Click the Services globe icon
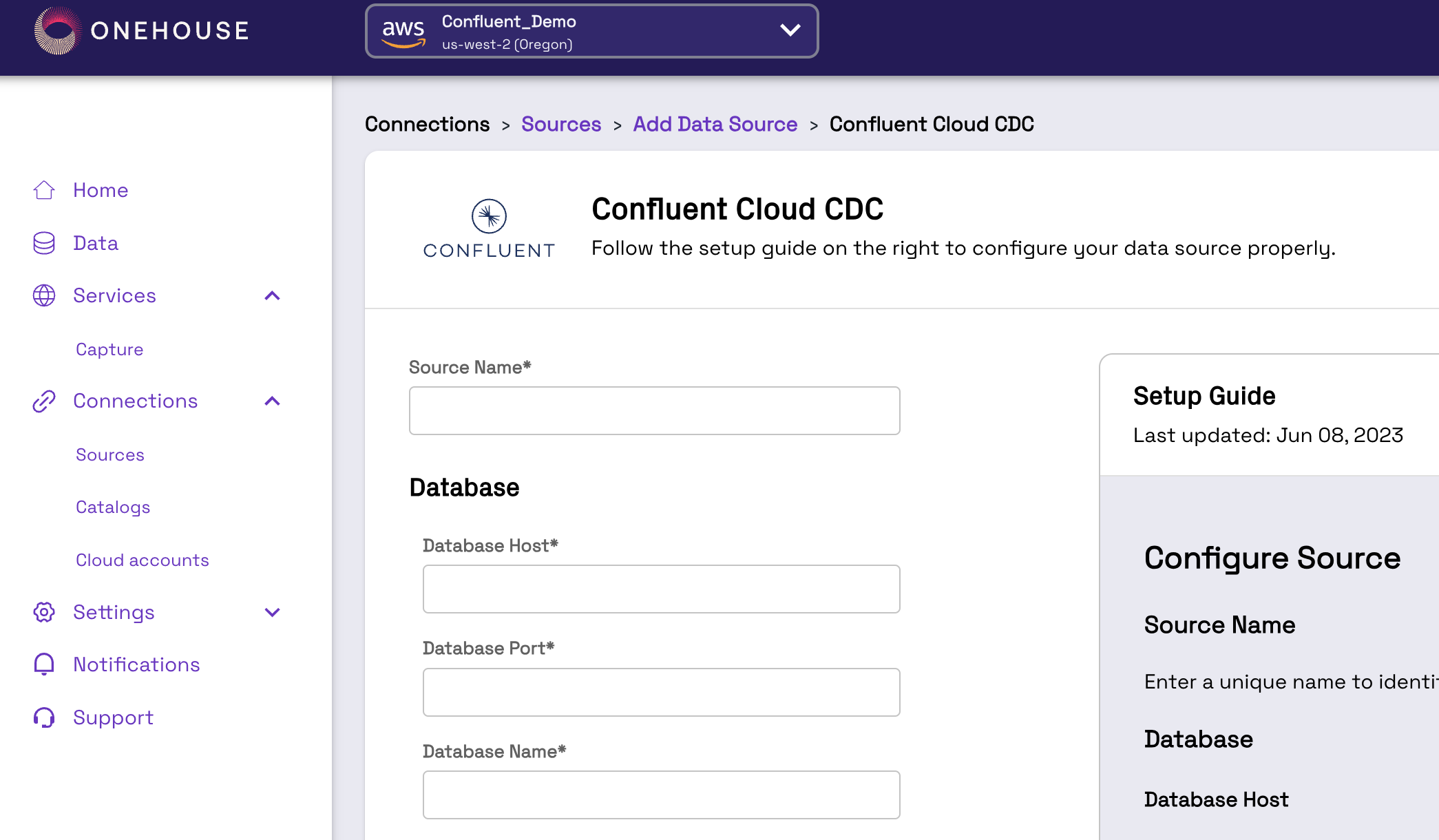Image resolution: width=1439 pixels, height=840 pixels. coord(44,295)
